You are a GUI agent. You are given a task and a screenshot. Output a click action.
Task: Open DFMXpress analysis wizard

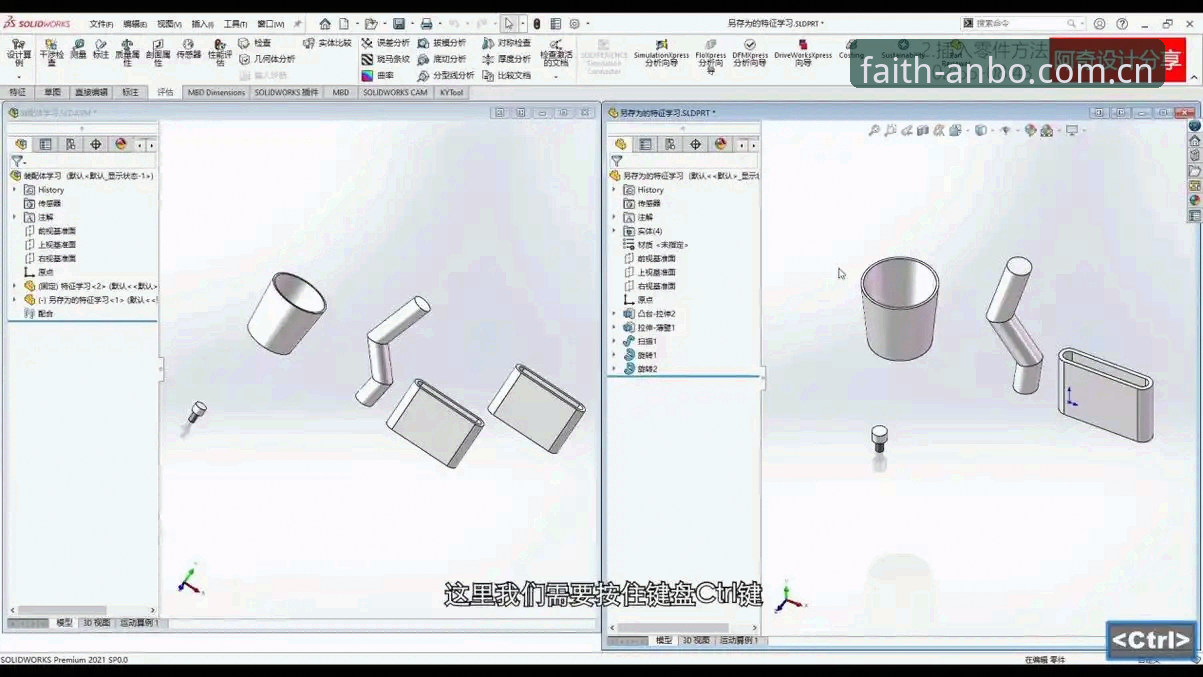(750, 53)
